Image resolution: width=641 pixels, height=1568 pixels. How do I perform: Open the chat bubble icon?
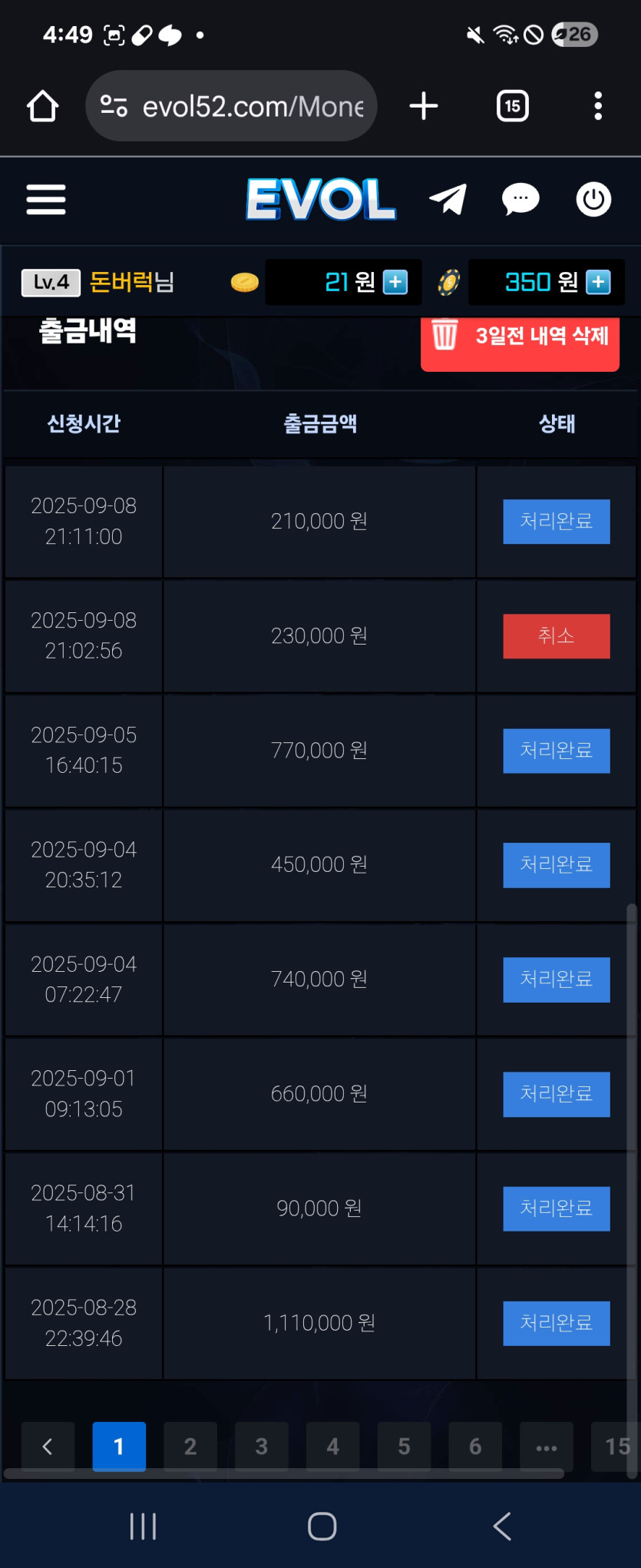520,200
